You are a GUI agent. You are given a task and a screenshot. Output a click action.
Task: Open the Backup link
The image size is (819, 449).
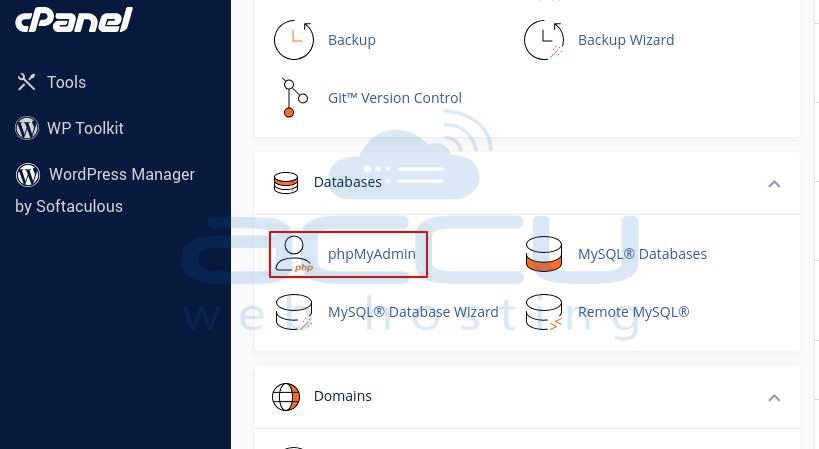pos(352,40)
